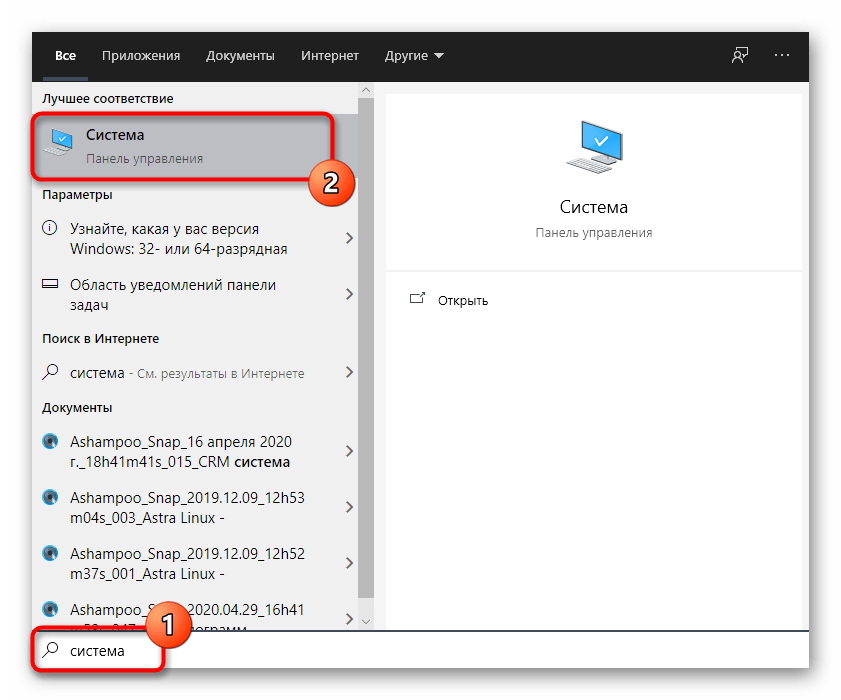Click Открыть to open Система
Viewport: 841px width, 700px height.
[x=462, y=300]
